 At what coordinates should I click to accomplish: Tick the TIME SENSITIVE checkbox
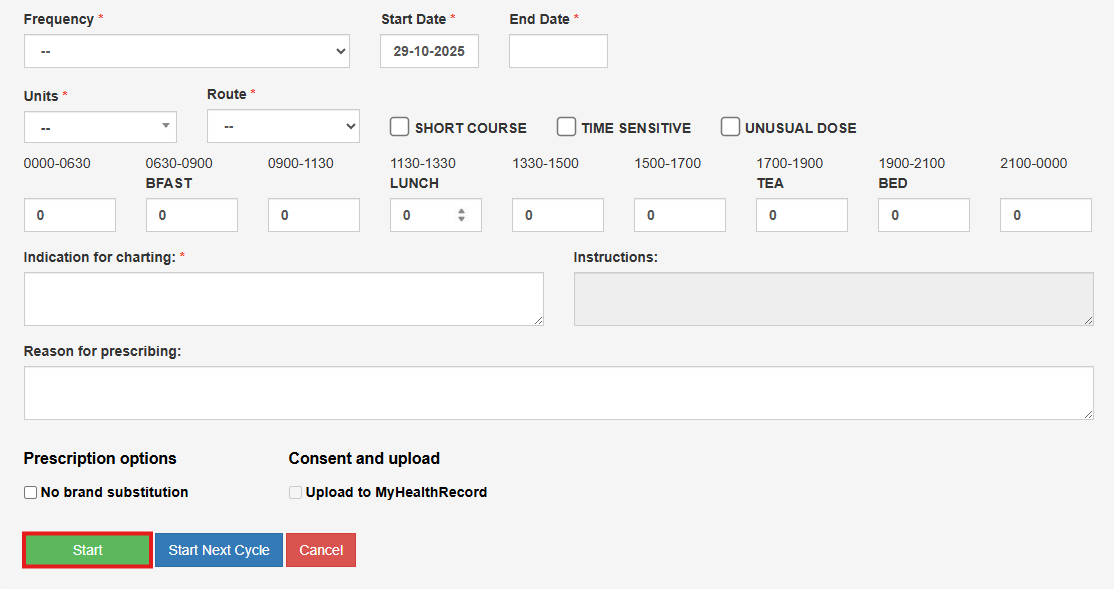567,127
